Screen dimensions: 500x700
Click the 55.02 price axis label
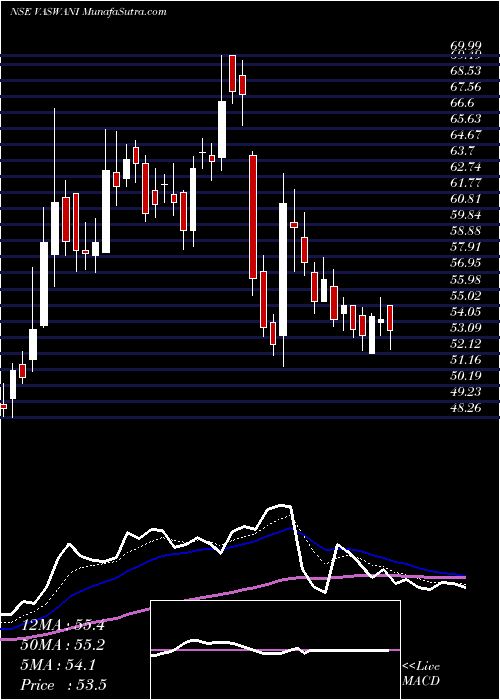pos(466,296)
